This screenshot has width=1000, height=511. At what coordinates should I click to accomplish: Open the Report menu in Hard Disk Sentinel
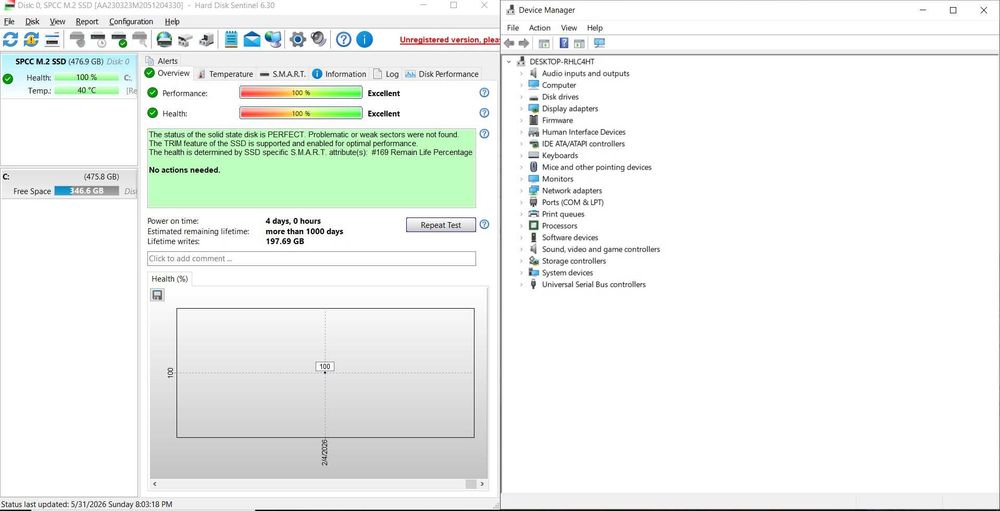pos(87,21)
